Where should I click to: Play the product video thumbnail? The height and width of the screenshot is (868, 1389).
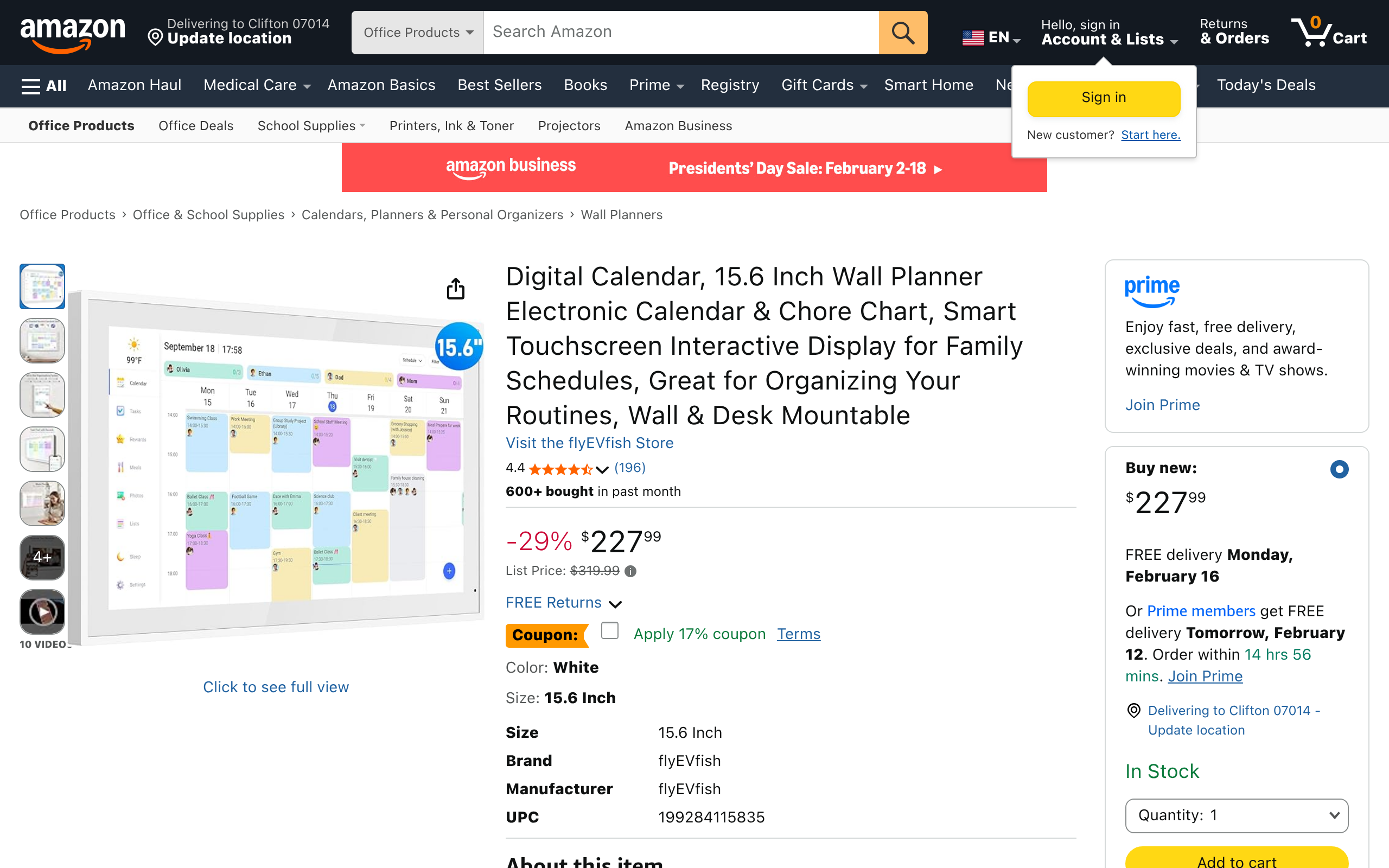tap(42, 612)
